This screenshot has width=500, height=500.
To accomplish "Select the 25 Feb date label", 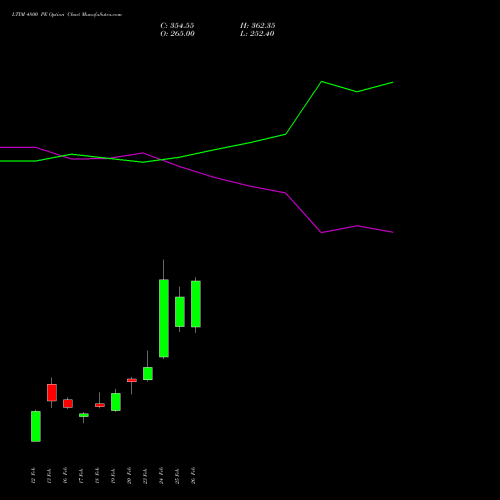I will (x=177, y=476).
